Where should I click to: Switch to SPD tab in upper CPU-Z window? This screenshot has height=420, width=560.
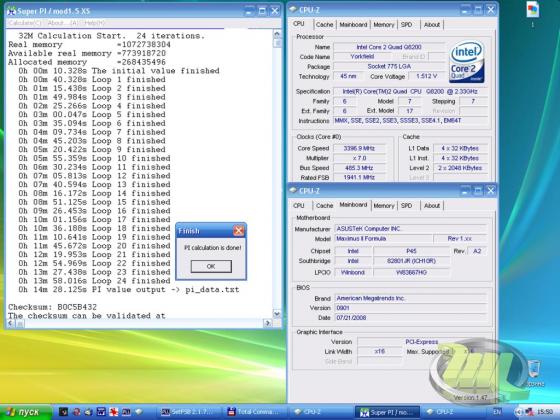pos(406,25)
